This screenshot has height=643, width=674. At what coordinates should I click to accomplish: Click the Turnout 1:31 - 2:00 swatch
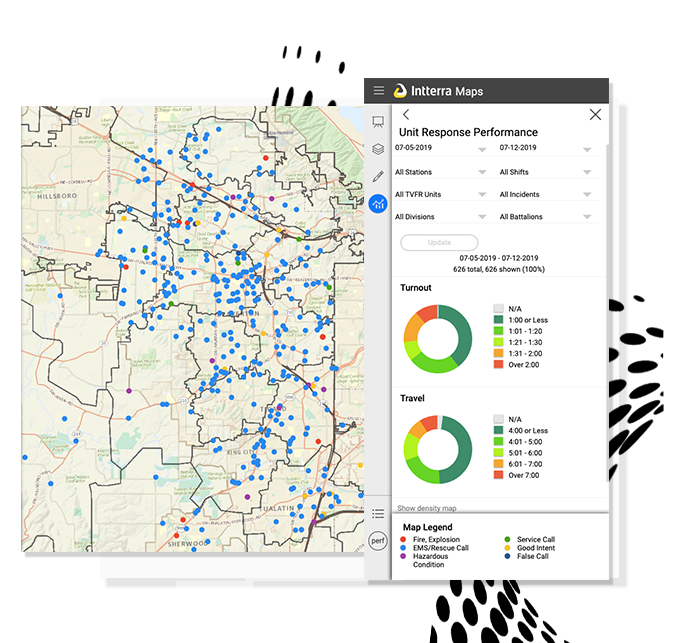coord(498,353)
